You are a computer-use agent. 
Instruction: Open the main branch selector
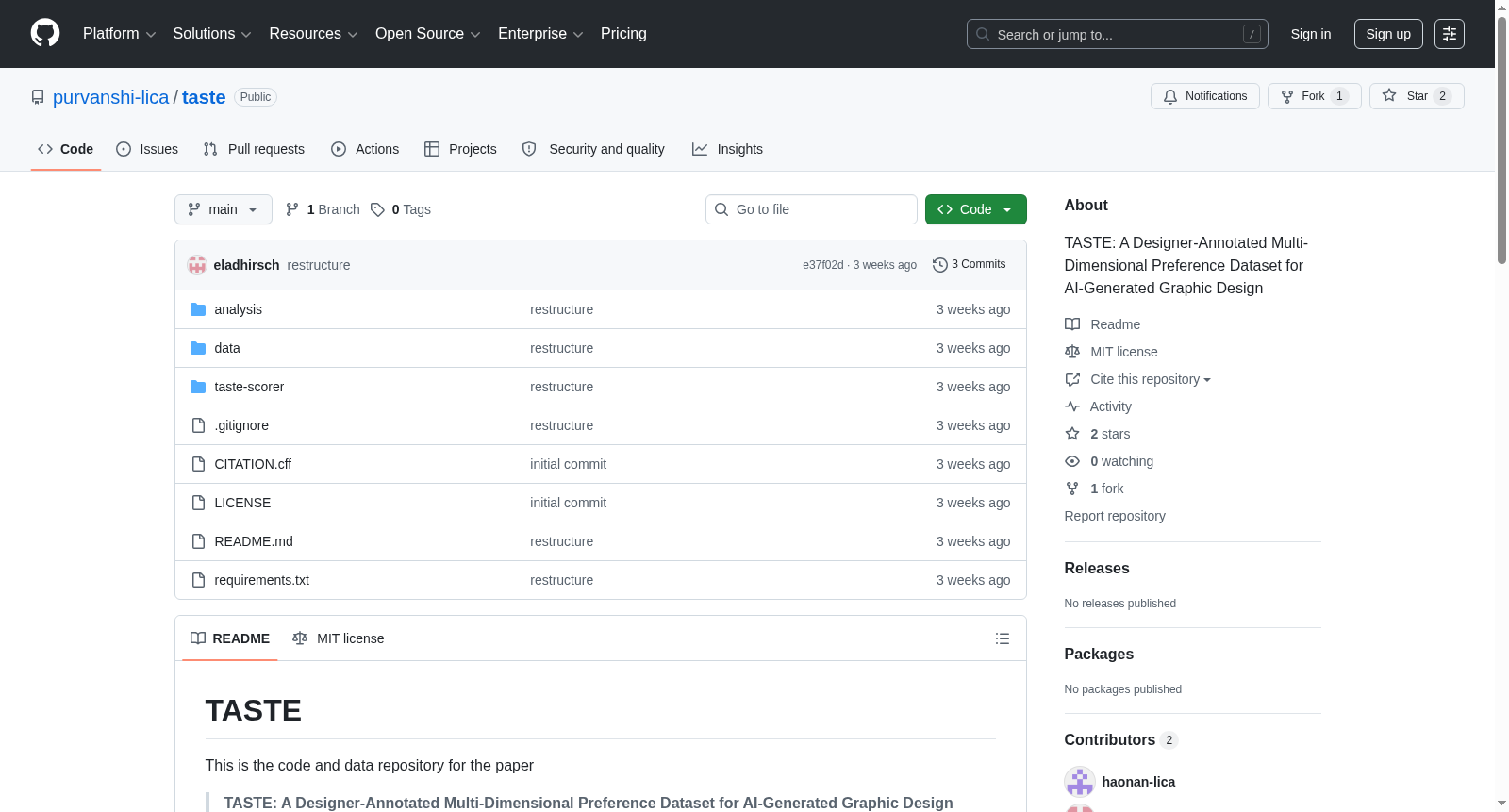pos(224,209)
